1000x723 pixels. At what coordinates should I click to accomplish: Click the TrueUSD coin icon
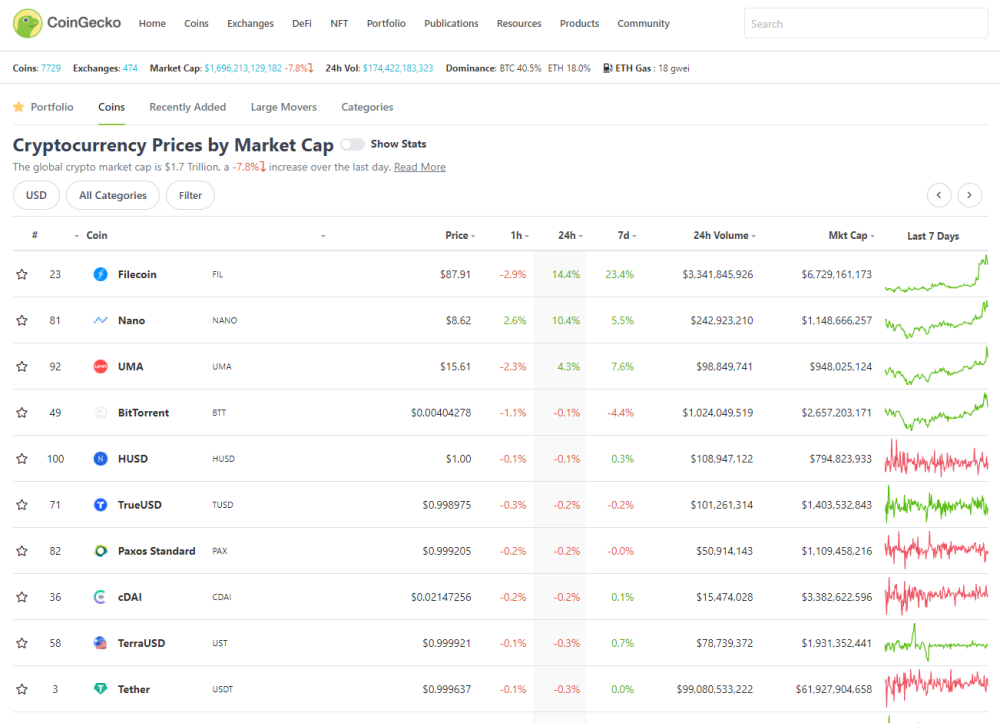coord(100,504)
